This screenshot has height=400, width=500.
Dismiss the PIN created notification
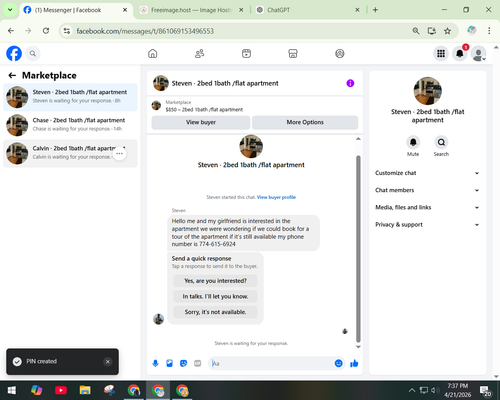pyautogui.click(x=108, y=362)
